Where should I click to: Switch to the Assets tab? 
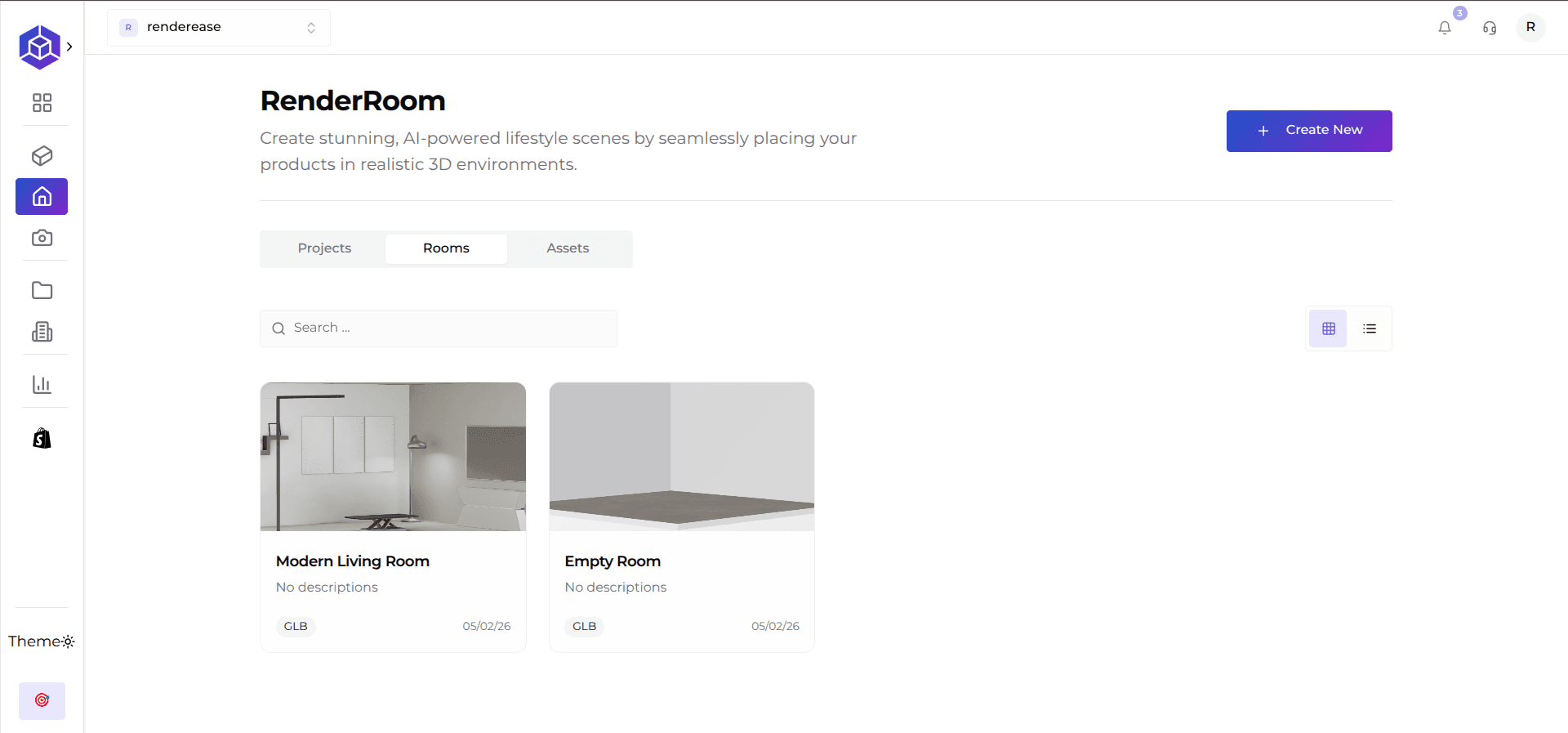[568, 248]
